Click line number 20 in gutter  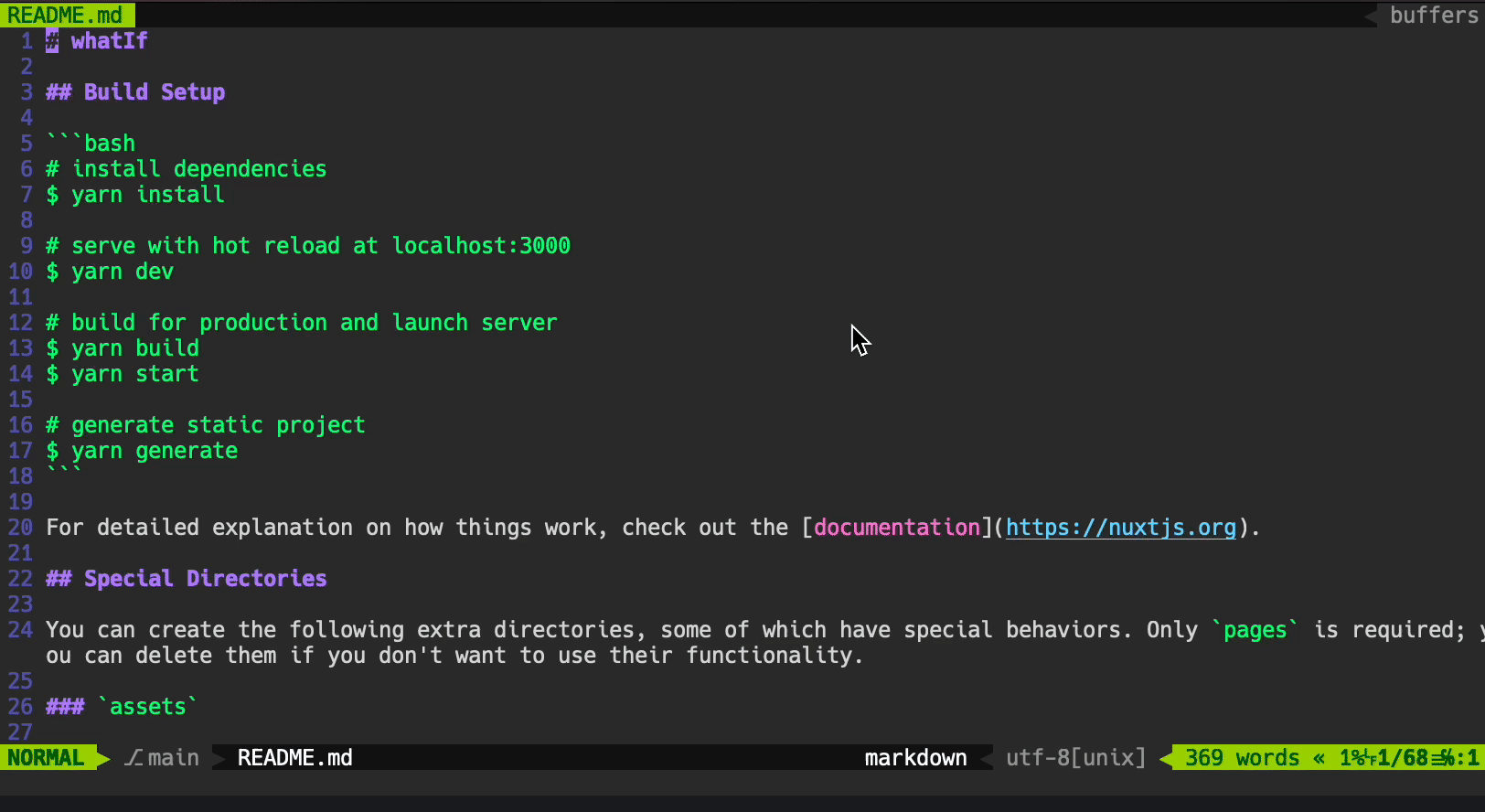(x=20, y=528)
